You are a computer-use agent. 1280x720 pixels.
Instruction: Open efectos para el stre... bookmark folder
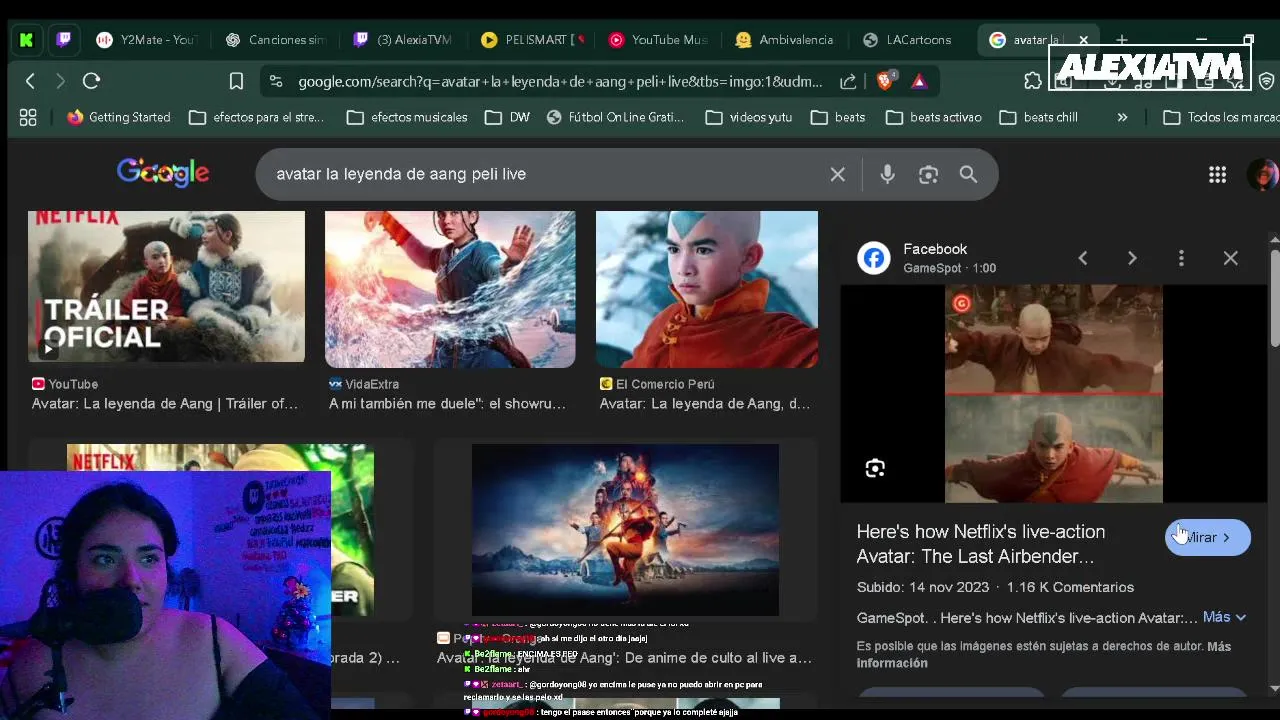point(256,117)
